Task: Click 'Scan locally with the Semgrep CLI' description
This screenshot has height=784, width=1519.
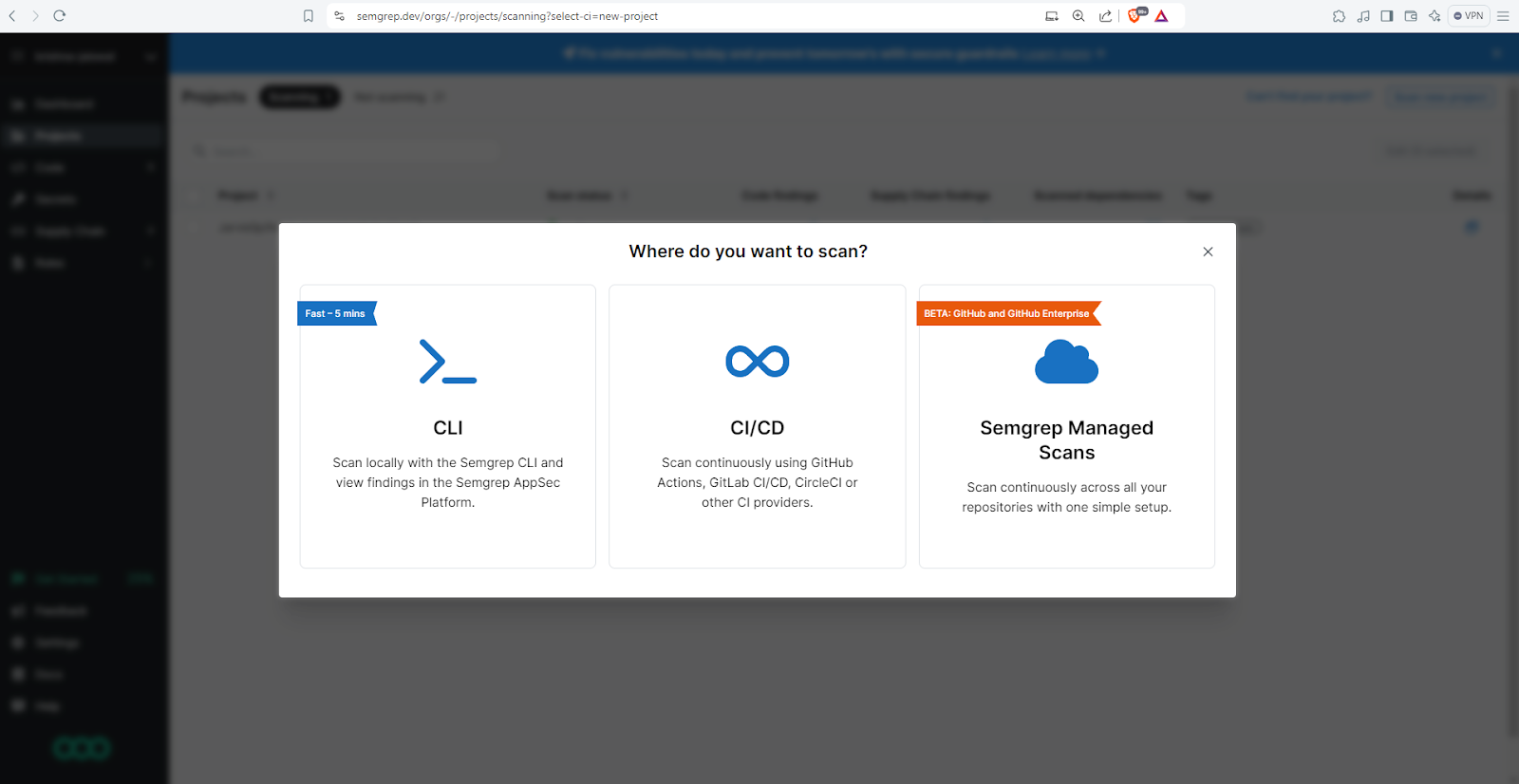Action: click(x=448, y=482)
